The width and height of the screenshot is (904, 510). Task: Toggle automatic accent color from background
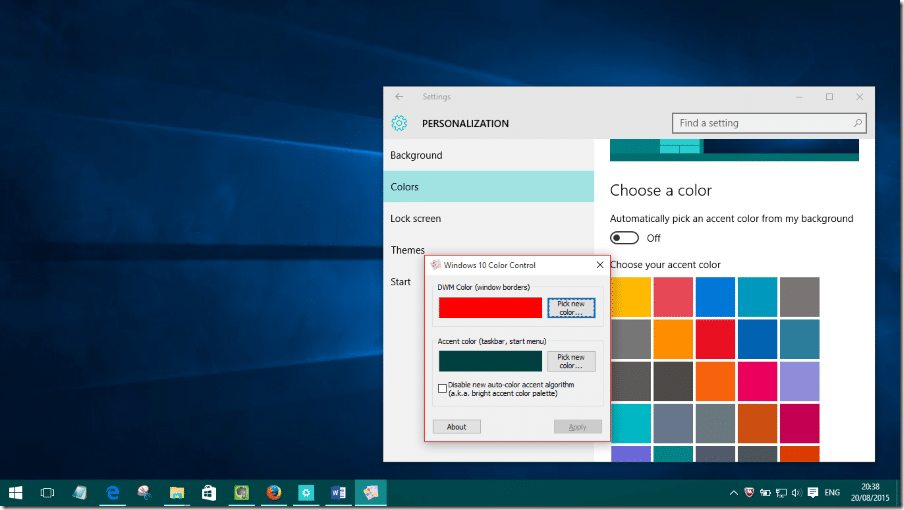tap(624, 238)
